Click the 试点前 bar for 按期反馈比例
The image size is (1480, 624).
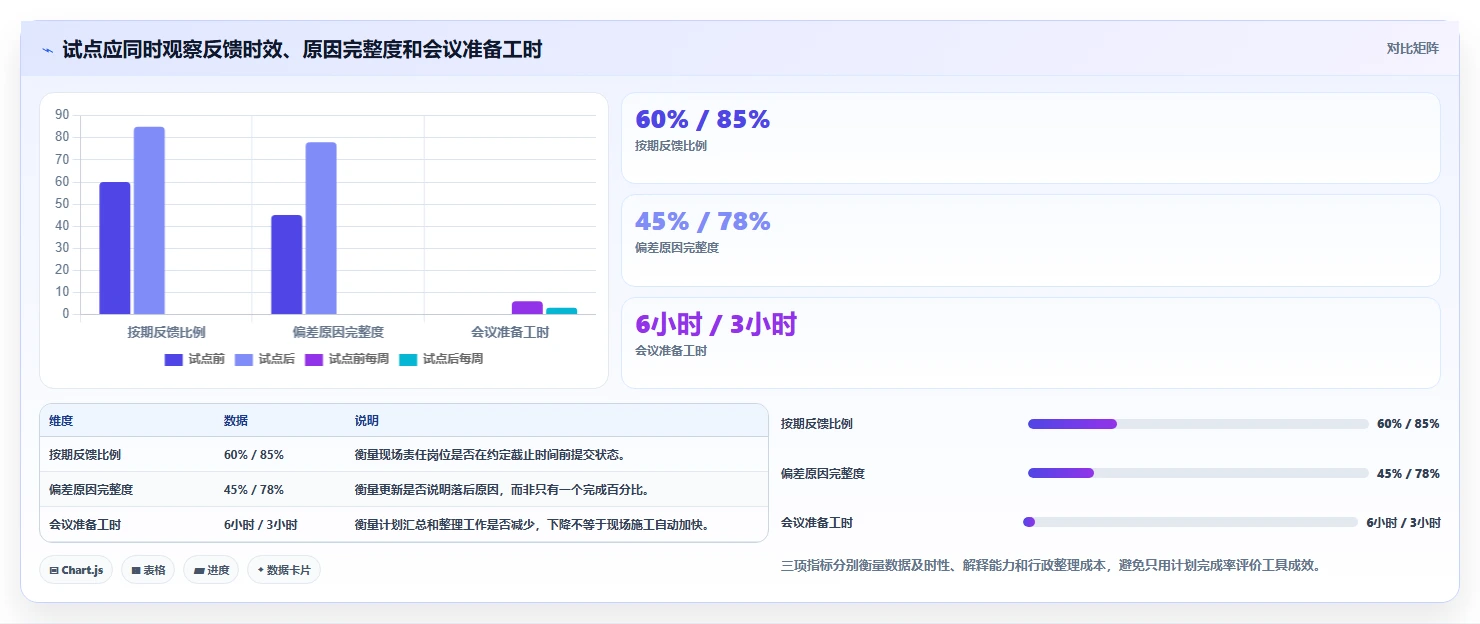[x=115, y=248]
